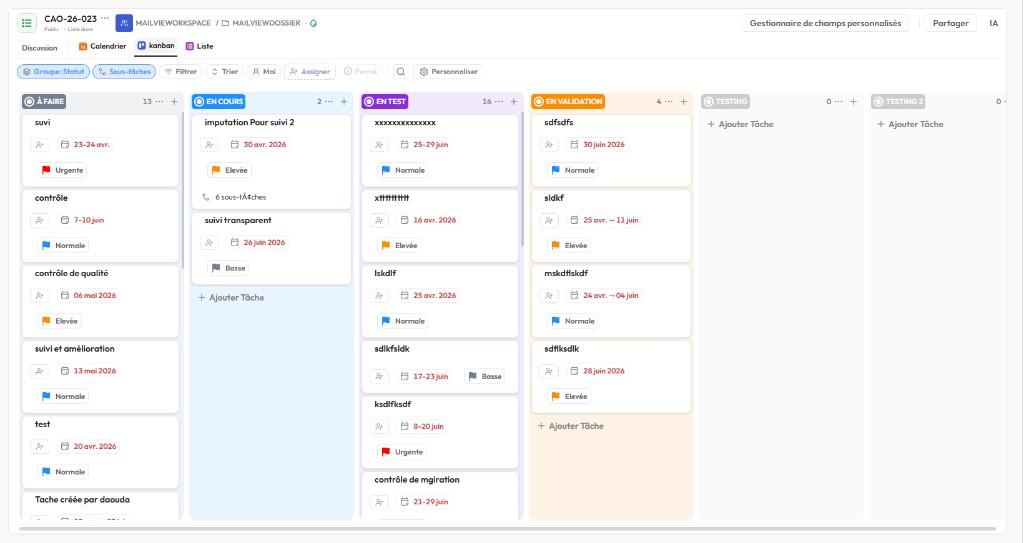Click assignee icon on imputation Pour suivi 2 card
This screenshot has height=543, width=1024.
pyautogui.click(x=210, y=145)
